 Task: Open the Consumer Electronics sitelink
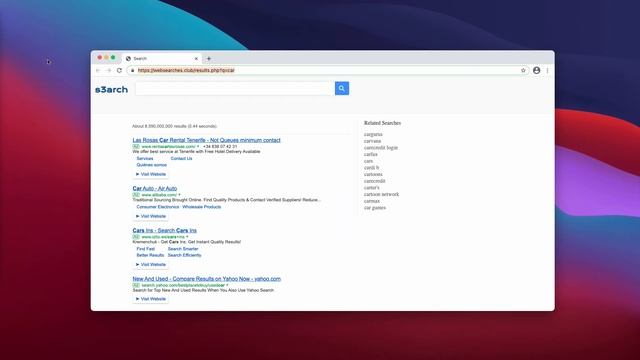158,207
